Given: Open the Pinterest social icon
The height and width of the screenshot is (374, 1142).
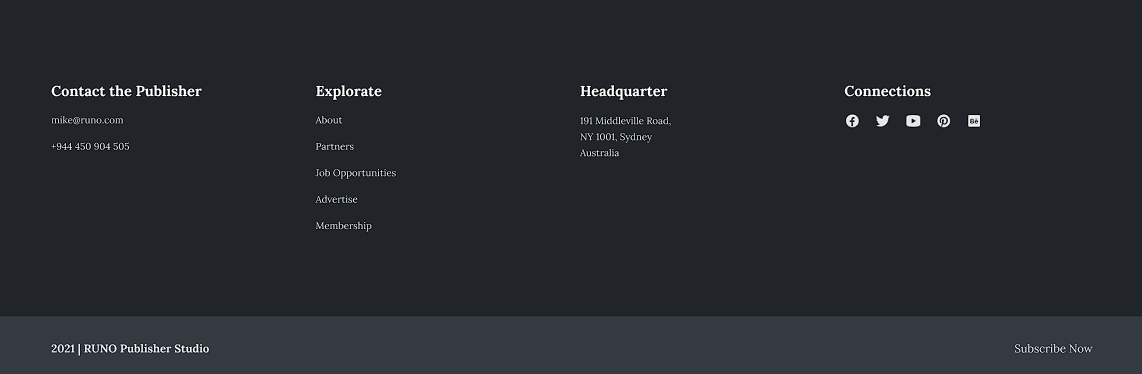Looking at the screenshot, I should point(943,121).
